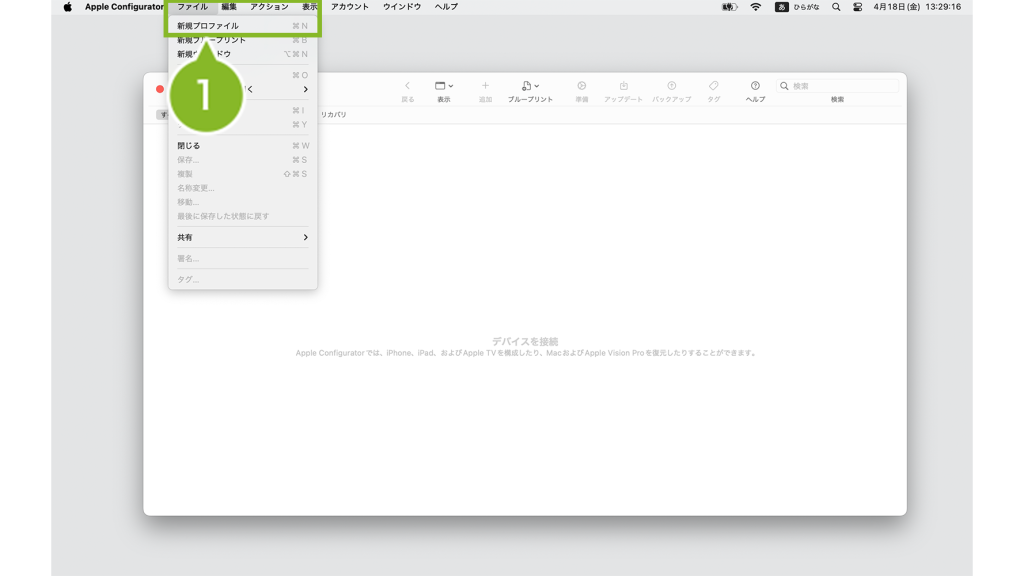Open the ブループリント toolbar dropdown
The width and height of the screenshot is (1024, 576).
click(x=530, y=86)
